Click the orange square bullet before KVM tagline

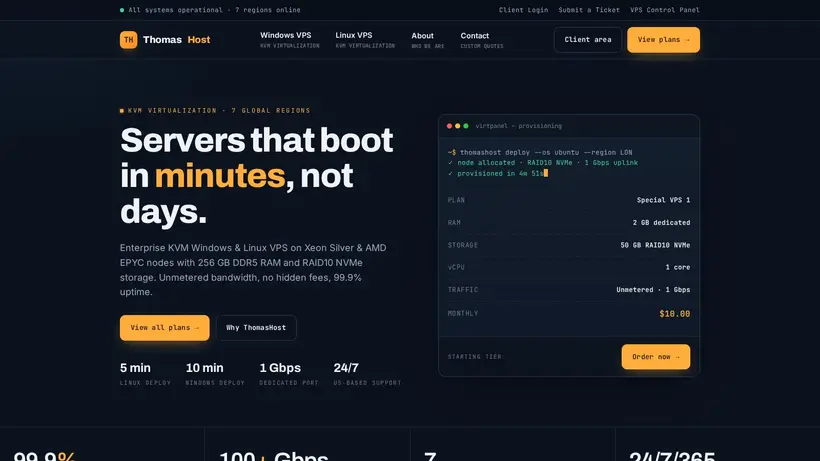click(x=122, y=111)
